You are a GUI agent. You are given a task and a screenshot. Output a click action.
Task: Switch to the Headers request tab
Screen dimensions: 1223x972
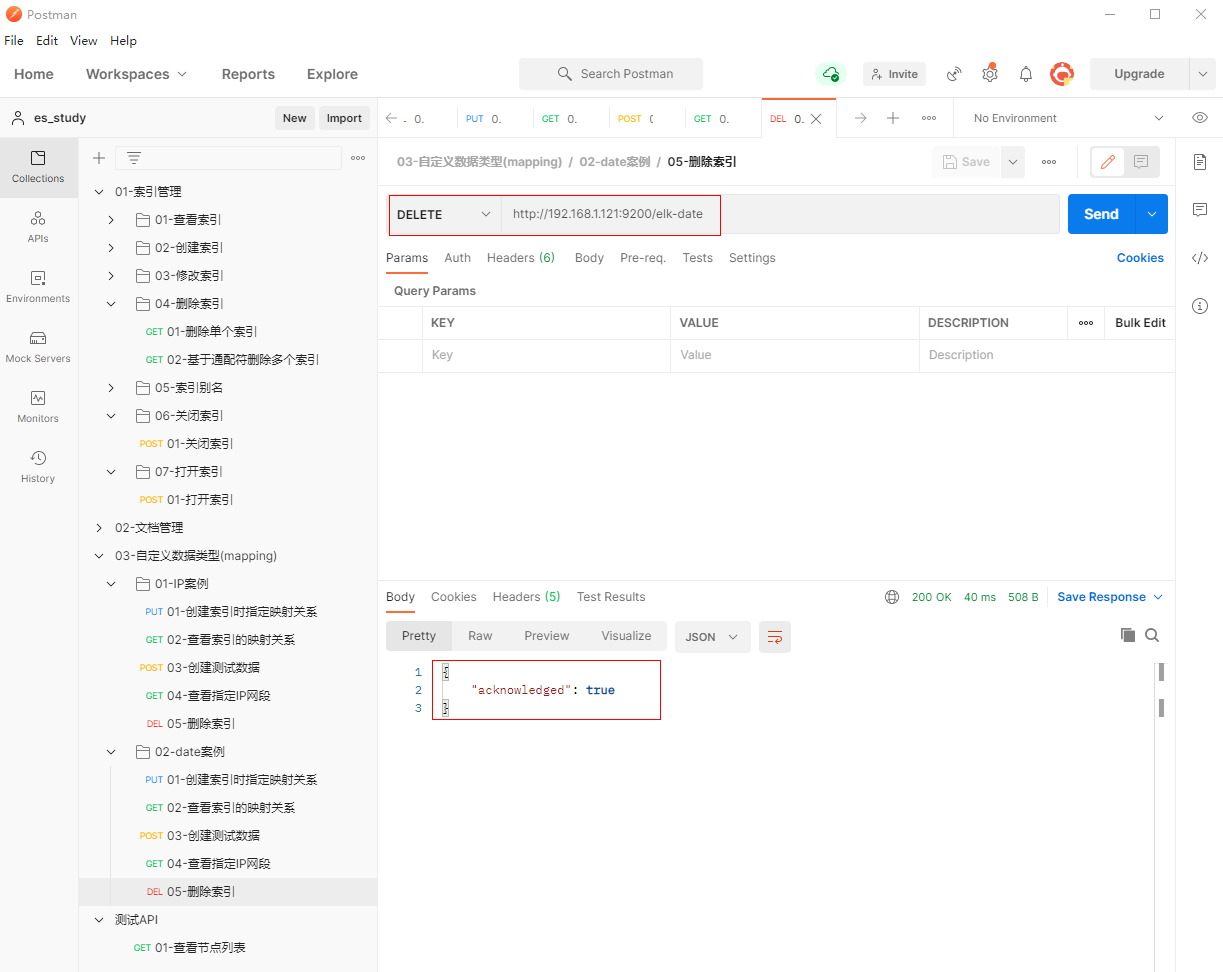[x=520, y=258]
